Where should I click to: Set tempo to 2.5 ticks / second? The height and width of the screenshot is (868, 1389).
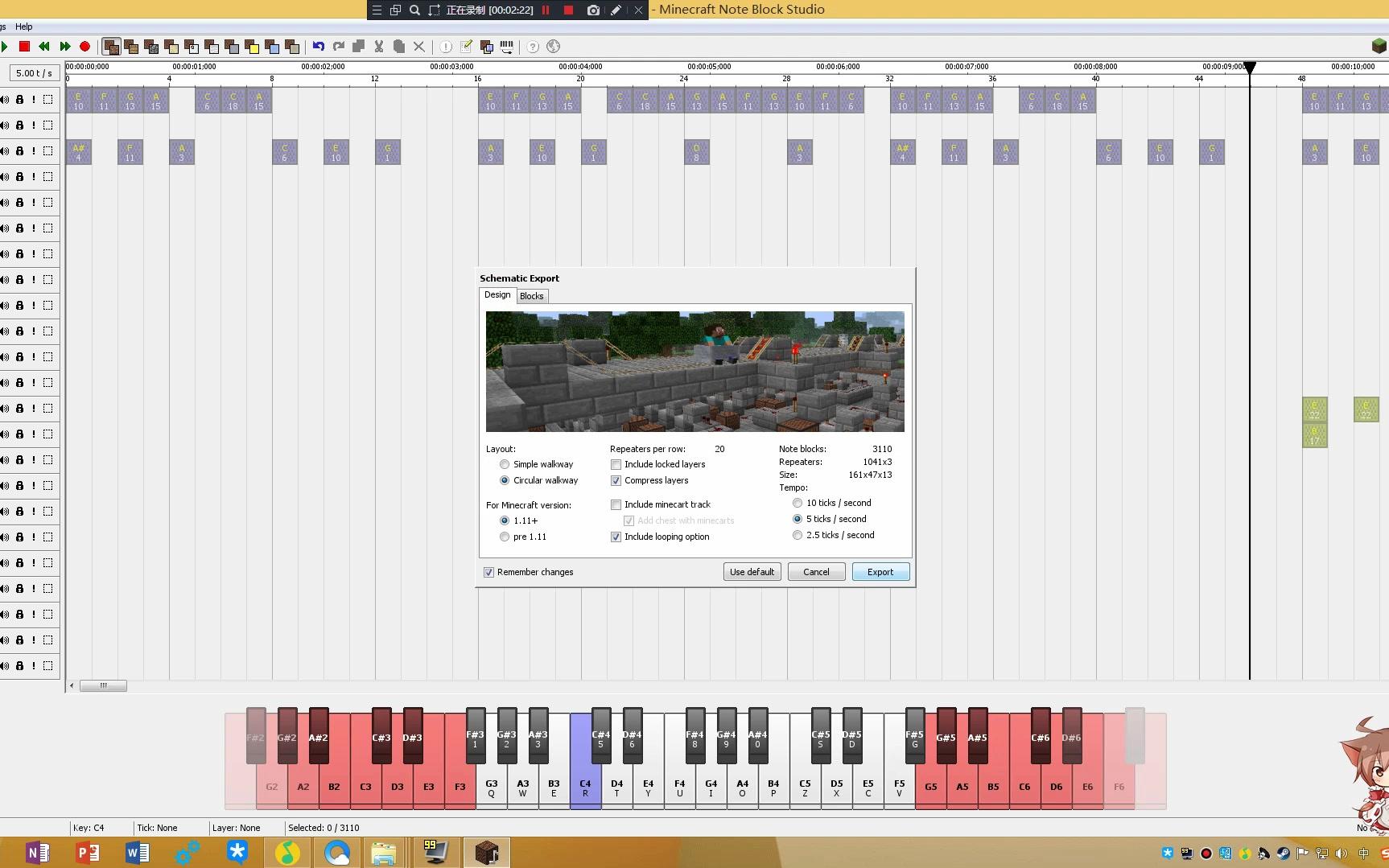[798, 535]
